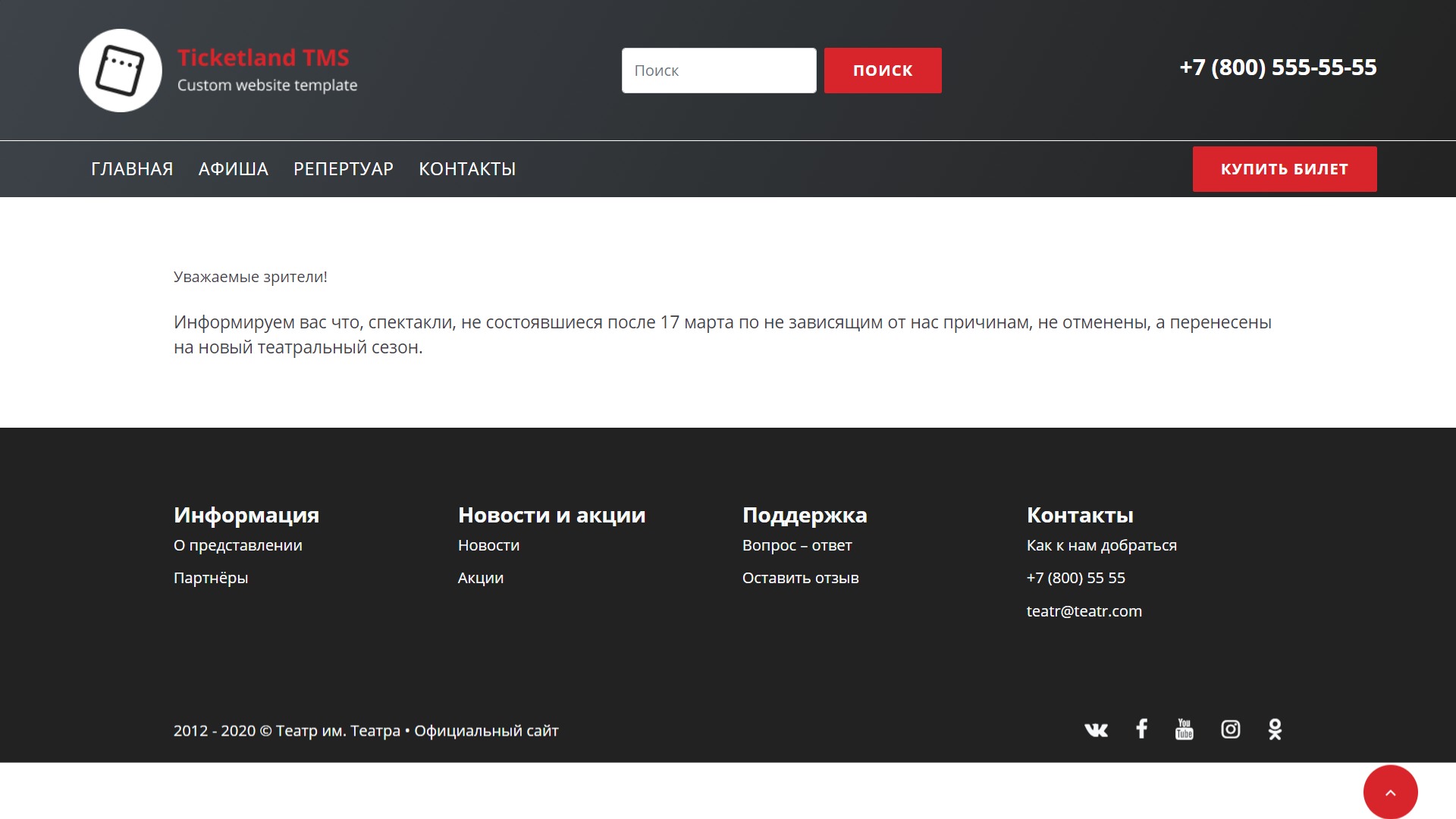1456x819 pixels.
Task: Open the Facebook social icon
Action: [x=1141, y=729]
